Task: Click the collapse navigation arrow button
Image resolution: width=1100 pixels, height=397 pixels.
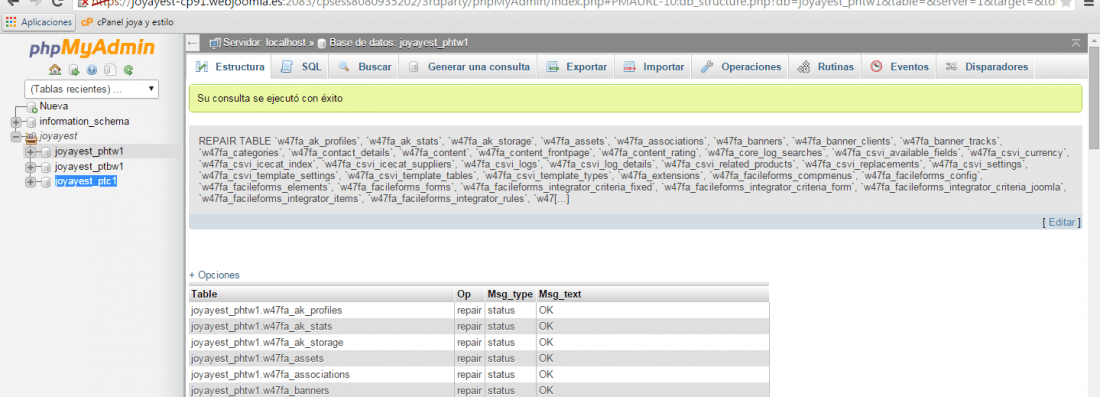Action: pyautogui.click(x=193, y=43)
